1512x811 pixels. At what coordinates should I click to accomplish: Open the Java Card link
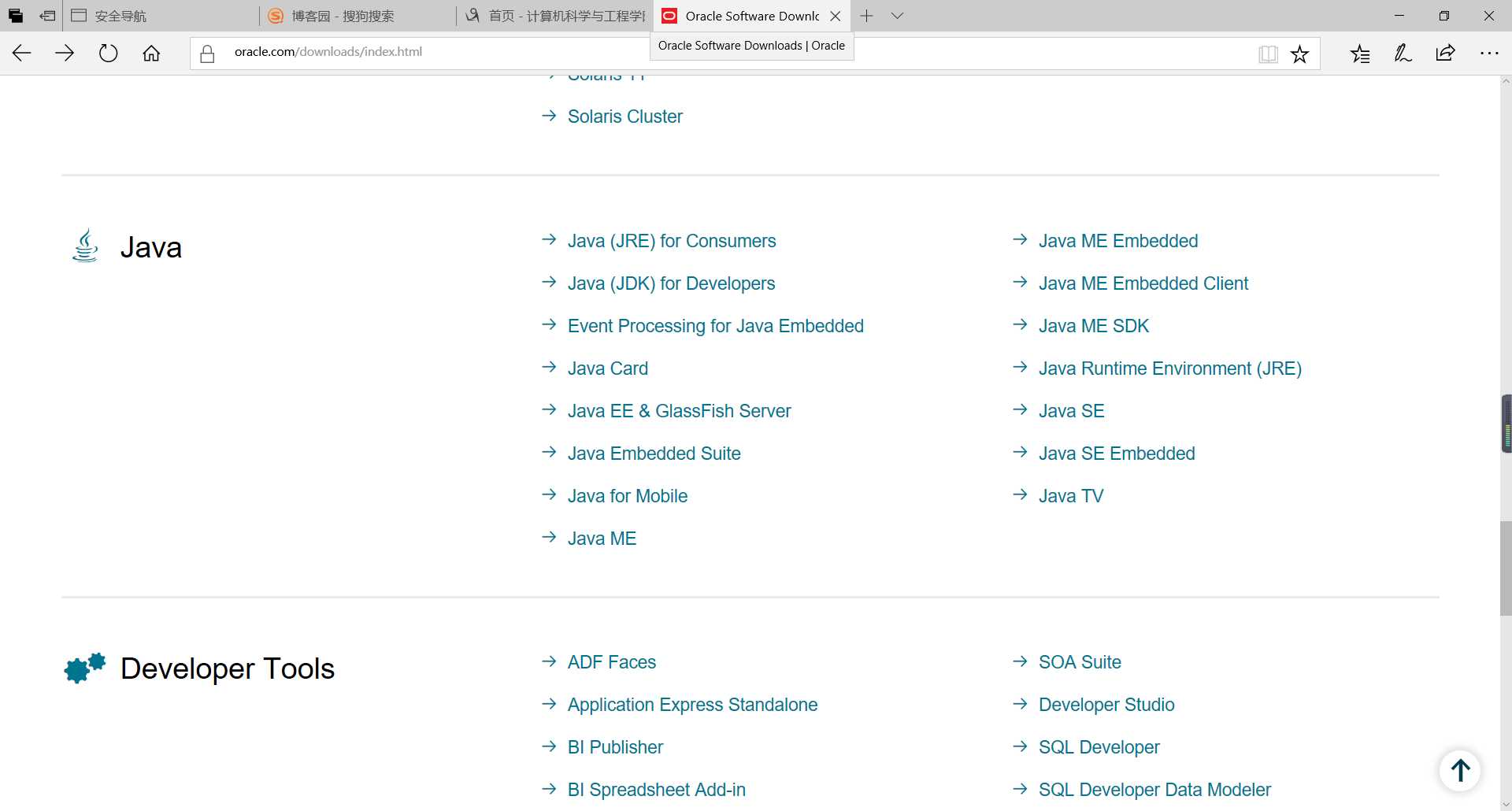pos(607,368)
